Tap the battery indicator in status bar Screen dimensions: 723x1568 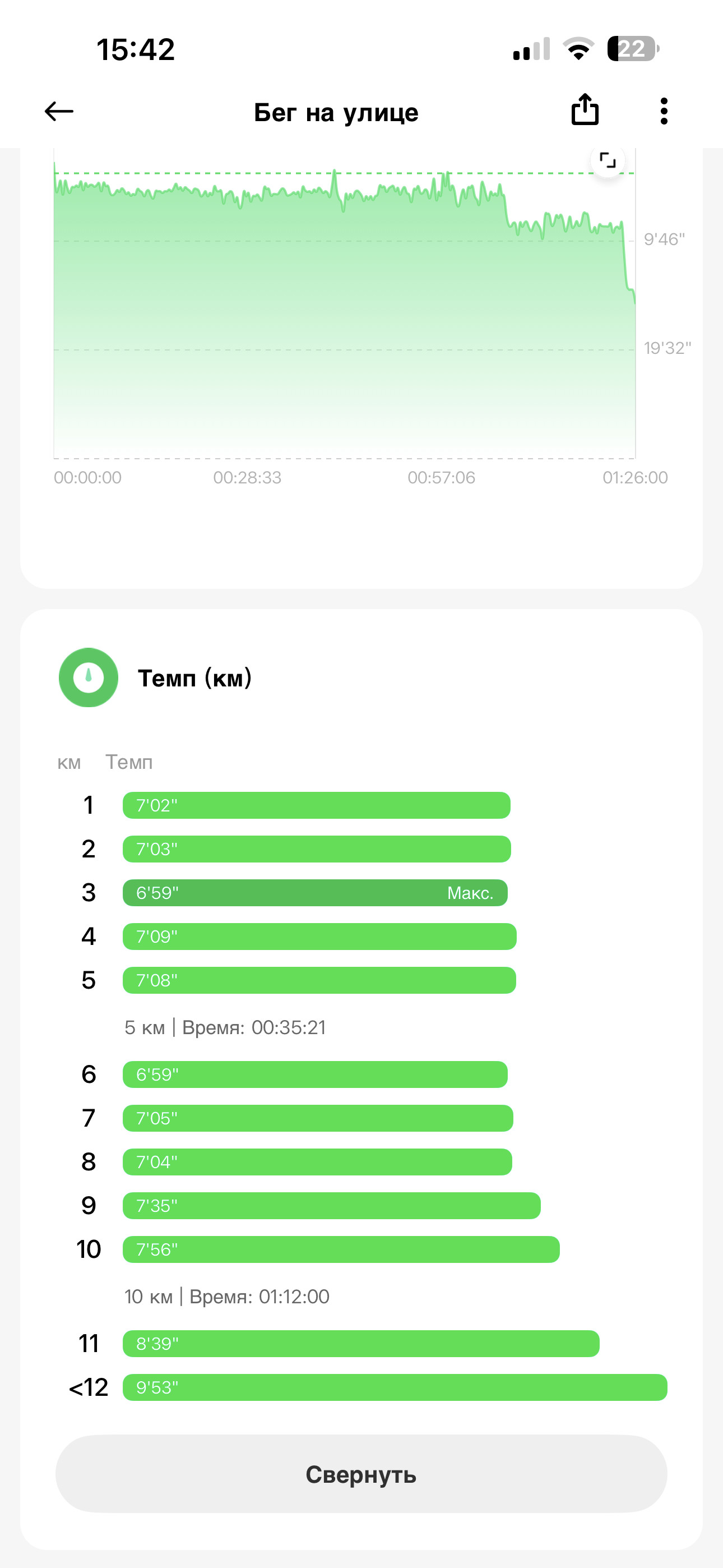[633, 49]
